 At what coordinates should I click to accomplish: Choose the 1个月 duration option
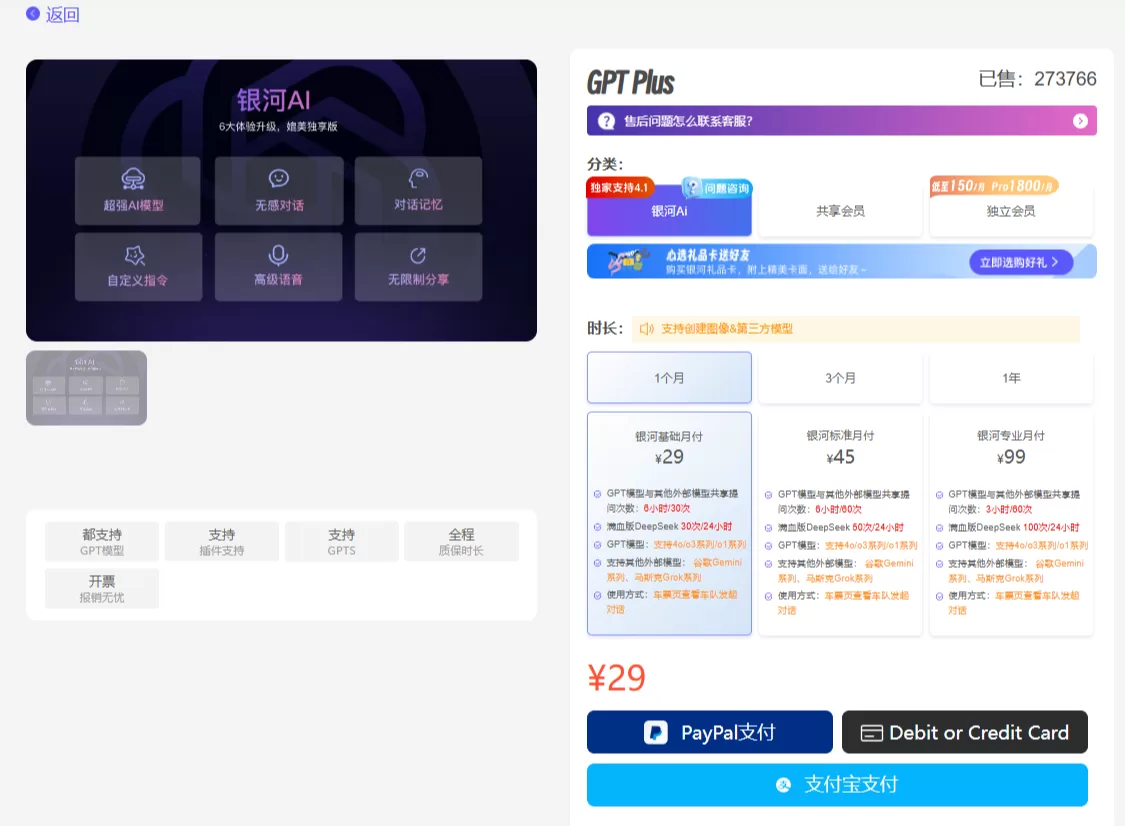[669, 377]
